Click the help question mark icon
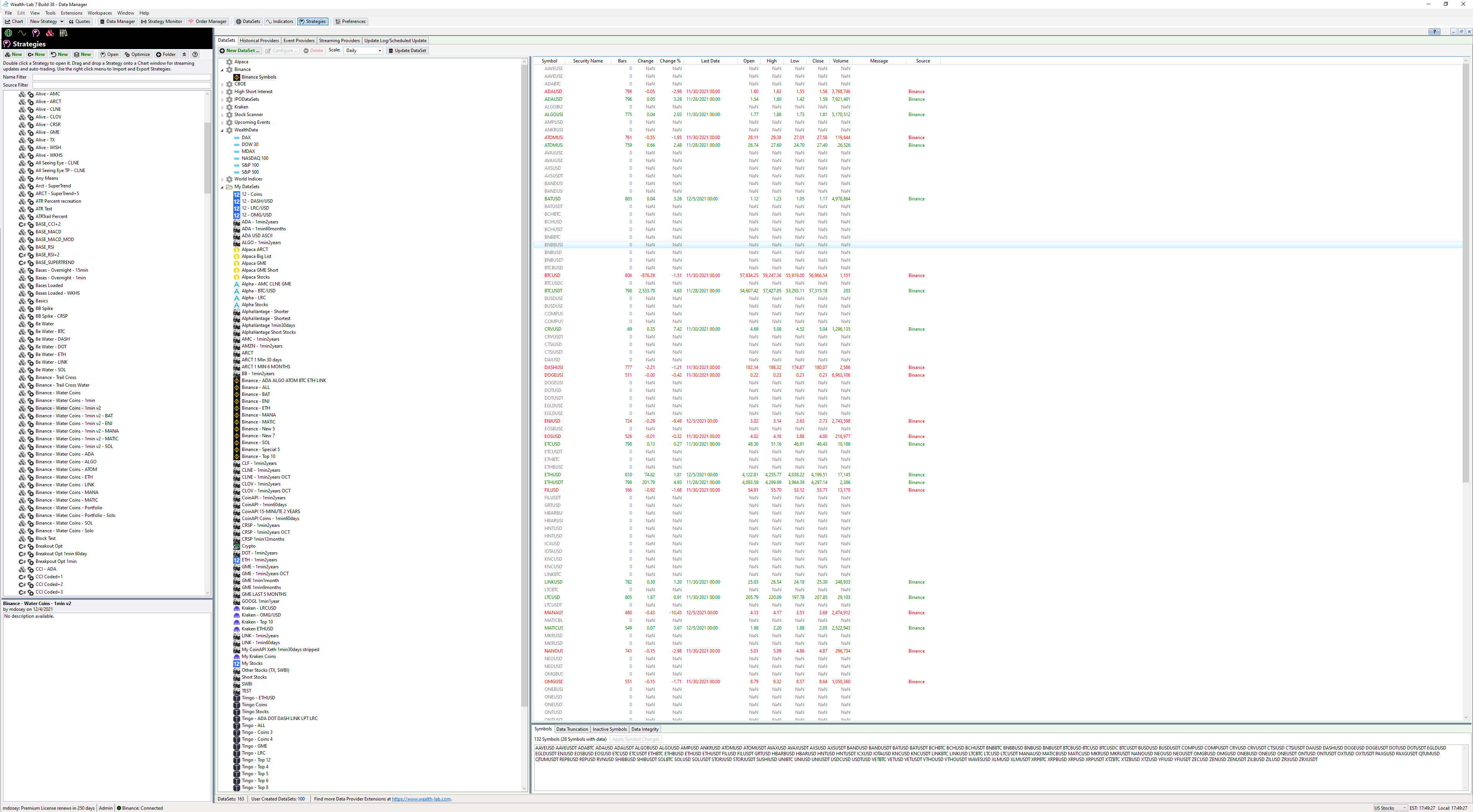 195,54
